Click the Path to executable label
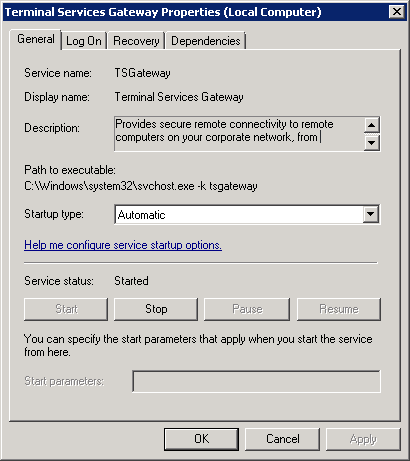 70,170
